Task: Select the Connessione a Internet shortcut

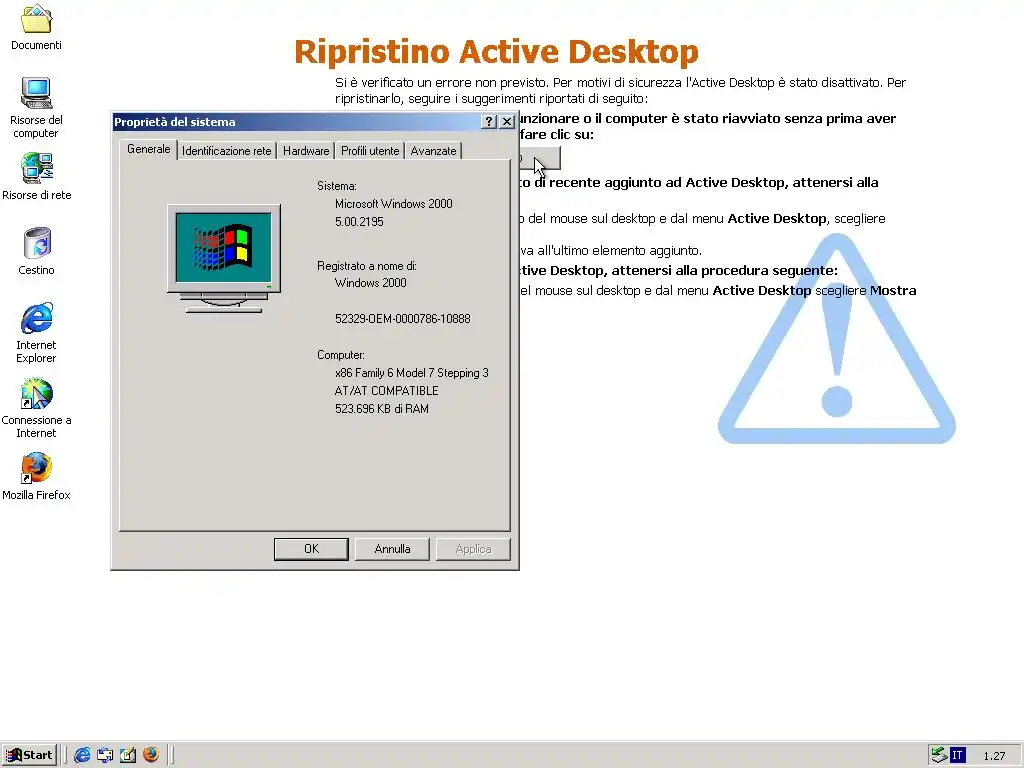Action: click(x=36, y=393)
